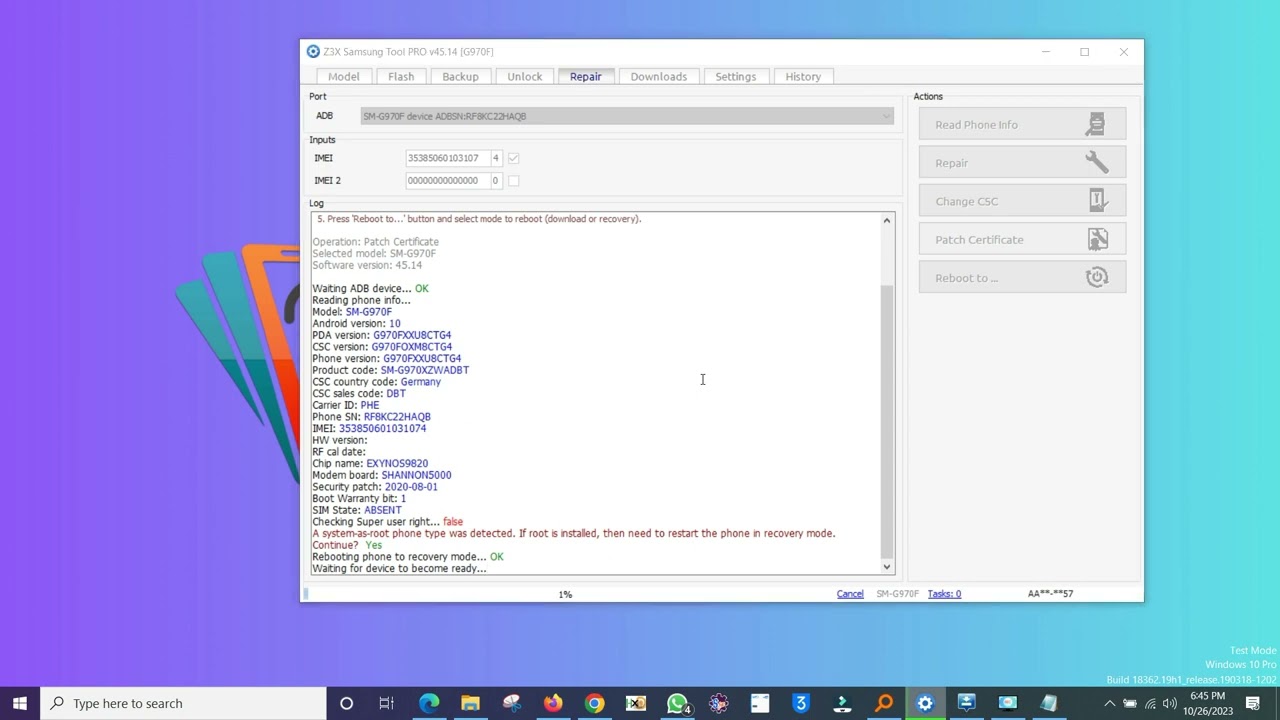Click the progress bar showing 1%
The width and height of the screenshot is (1280, 720).
click(x=565, y=594)
